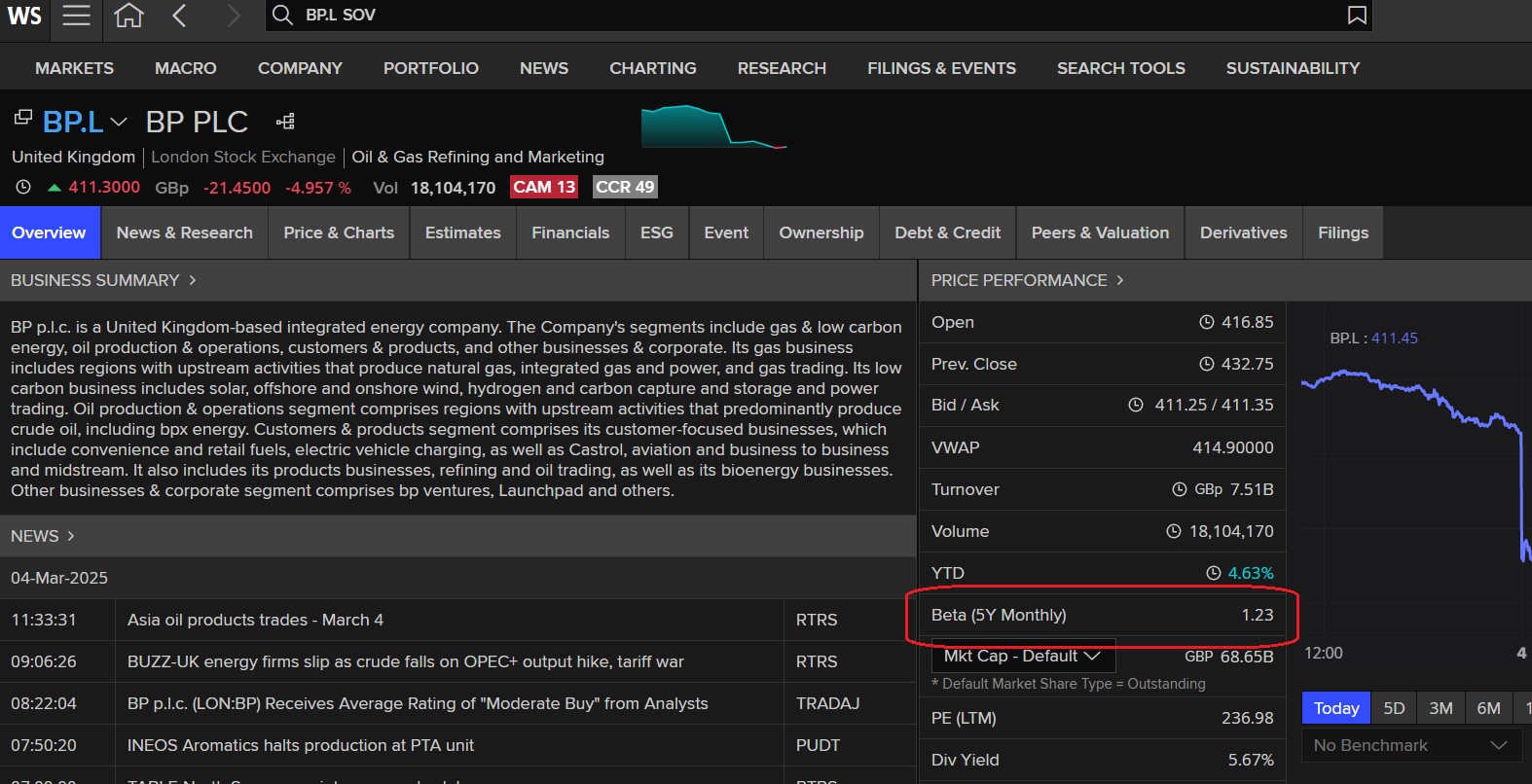
Task: Click the clock icon next to the price
Action: tap(23, 187)
